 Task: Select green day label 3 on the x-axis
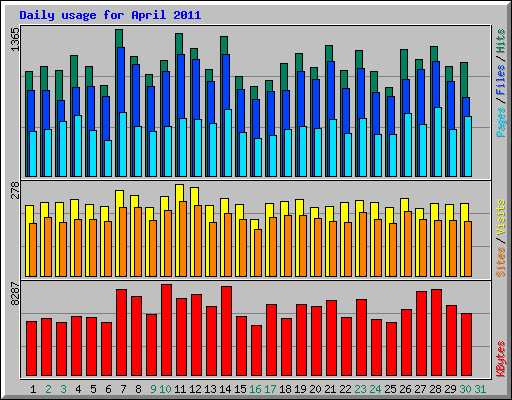[x=63, y=389]
